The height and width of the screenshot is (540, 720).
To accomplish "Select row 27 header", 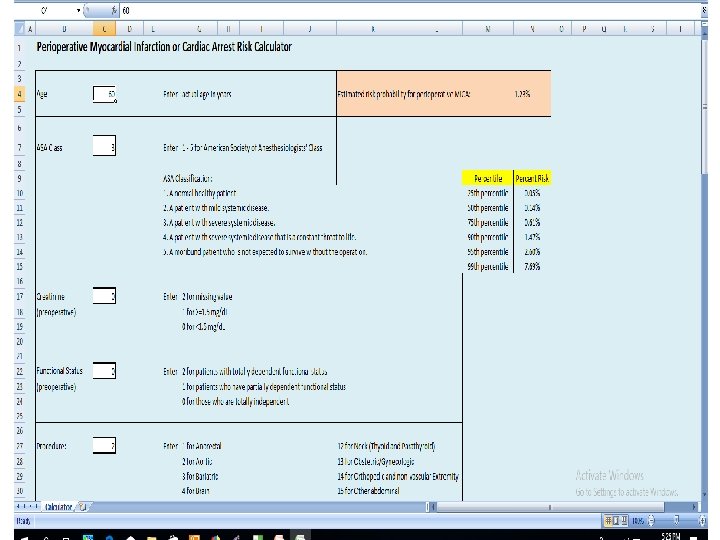I will tap(19, 445).
